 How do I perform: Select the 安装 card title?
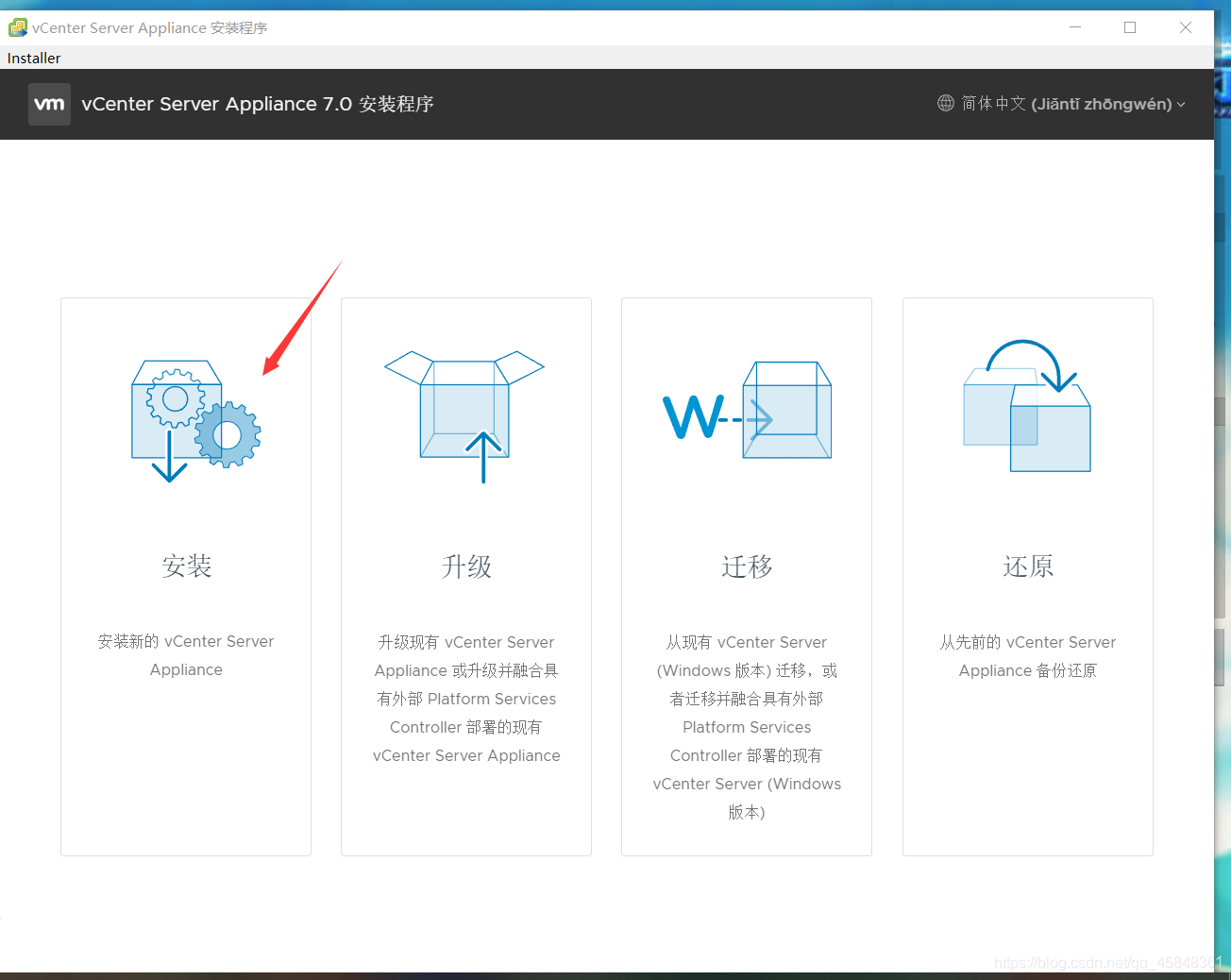[186, 566]
